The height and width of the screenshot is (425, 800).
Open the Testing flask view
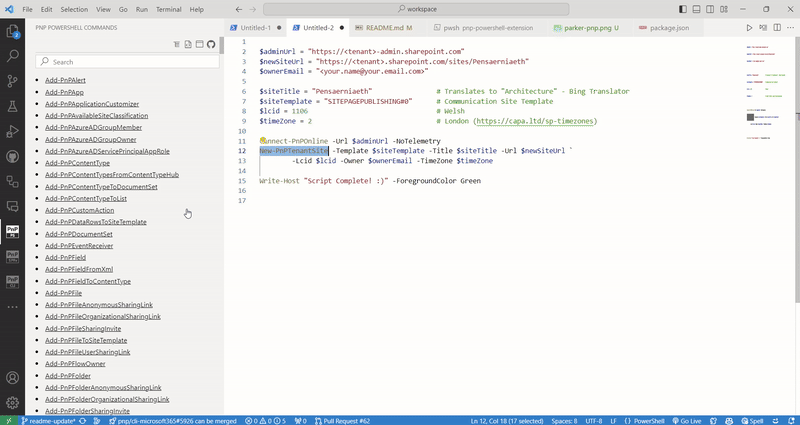(x=12, y=106)
